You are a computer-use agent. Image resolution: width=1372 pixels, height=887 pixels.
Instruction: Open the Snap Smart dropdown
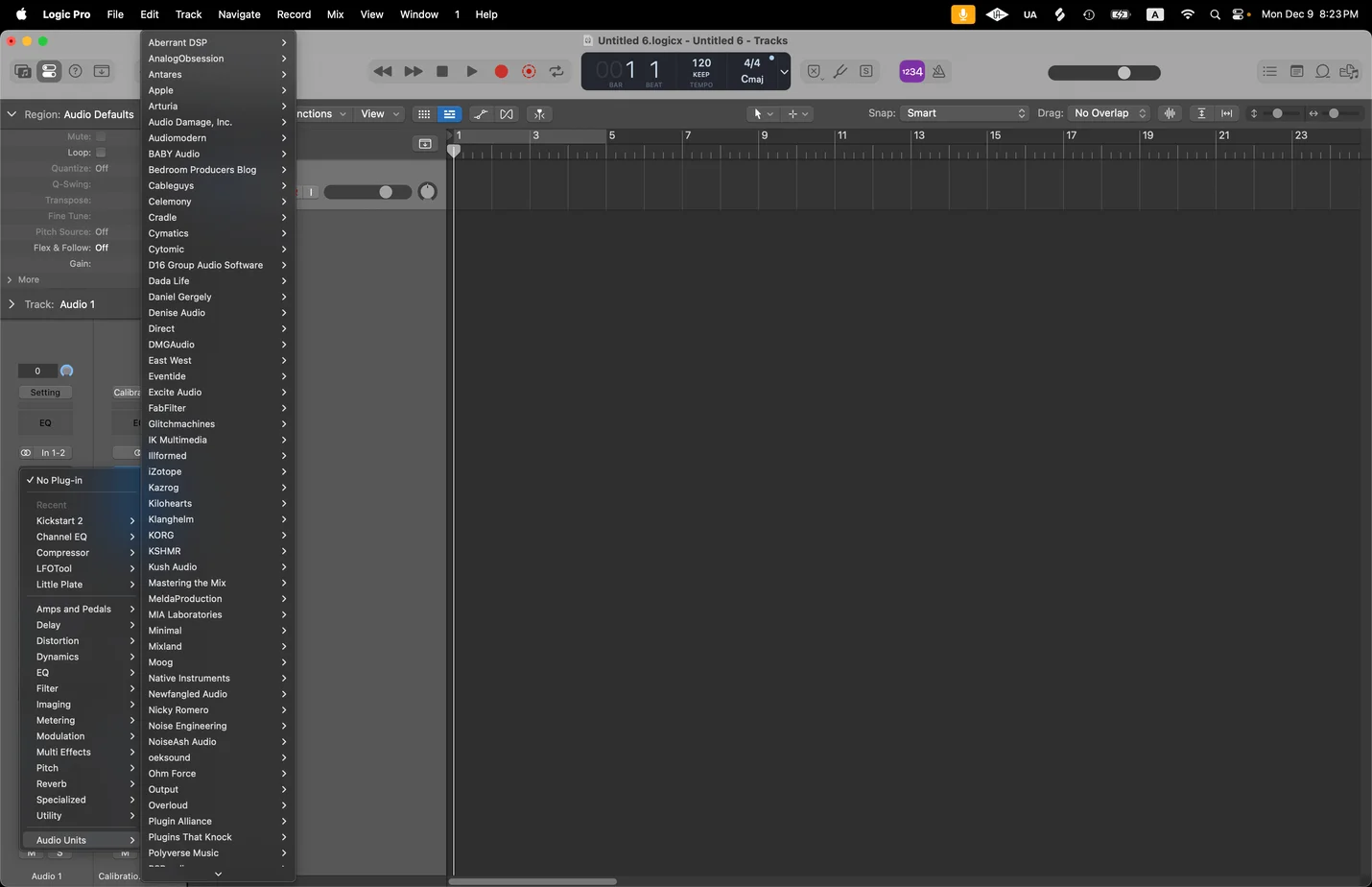tap(964, 113)
